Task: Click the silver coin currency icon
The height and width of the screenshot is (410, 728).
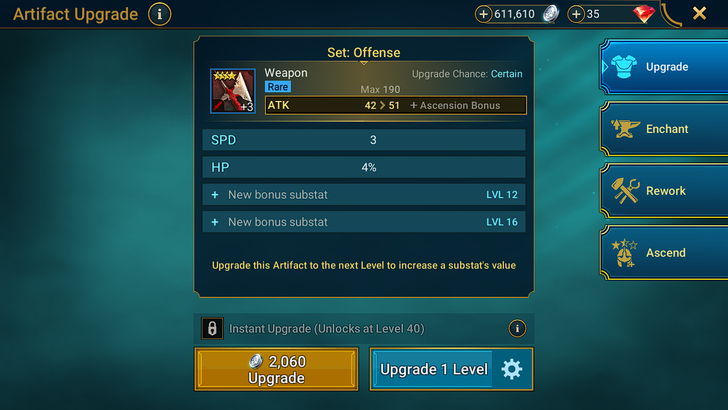Action: coord(550,14)
